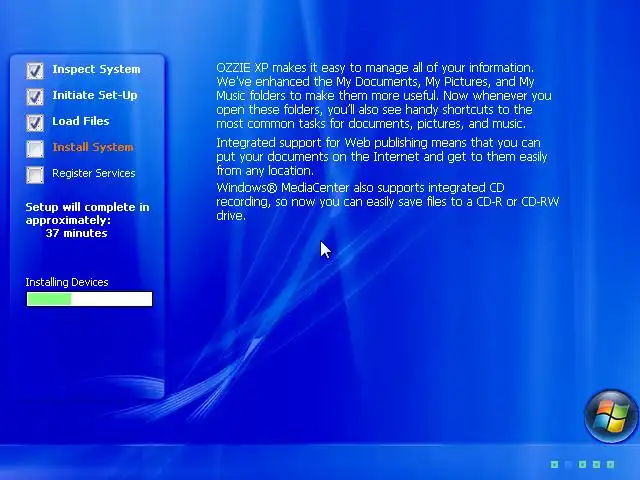Click the "Load Files" step label
Image resolution: width=640 pixels, height=480 pixels.
(x=81, y=121)
